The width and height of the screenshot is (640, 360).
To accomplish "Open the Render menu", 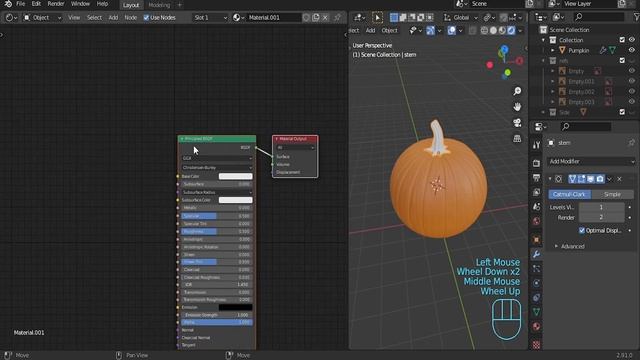I will pyautogui.click(x=56, y=4).
